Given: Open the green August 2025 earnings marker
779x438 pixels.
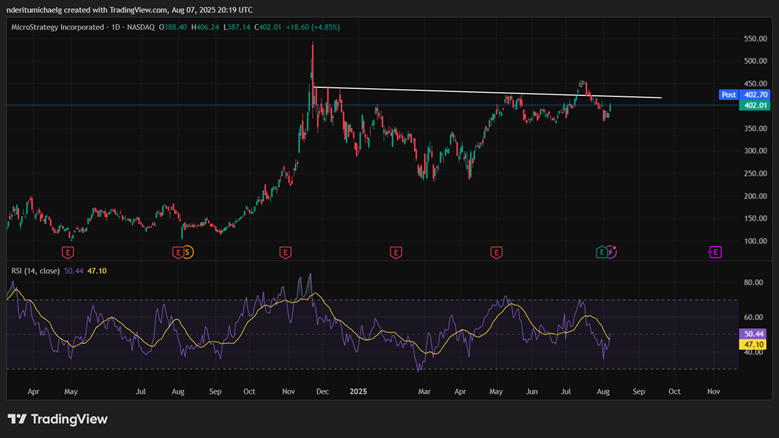Looking at the screenshot, I should (x=602, y=252).
